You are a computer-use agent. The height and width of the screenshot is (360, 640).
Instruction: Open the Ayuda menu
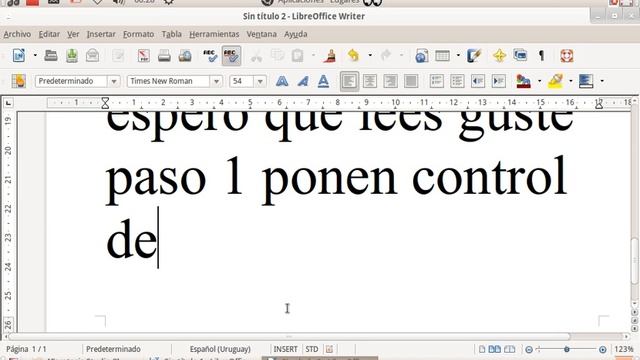(x=296, y=34)
